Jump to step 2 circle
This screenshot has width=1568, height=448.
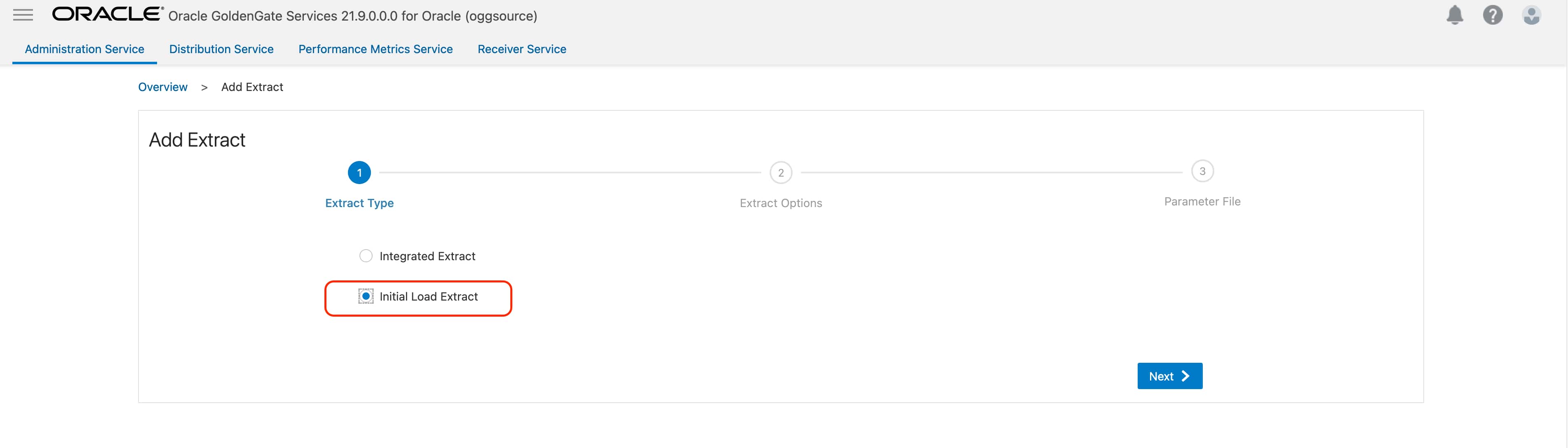click(x=780, y=173)
